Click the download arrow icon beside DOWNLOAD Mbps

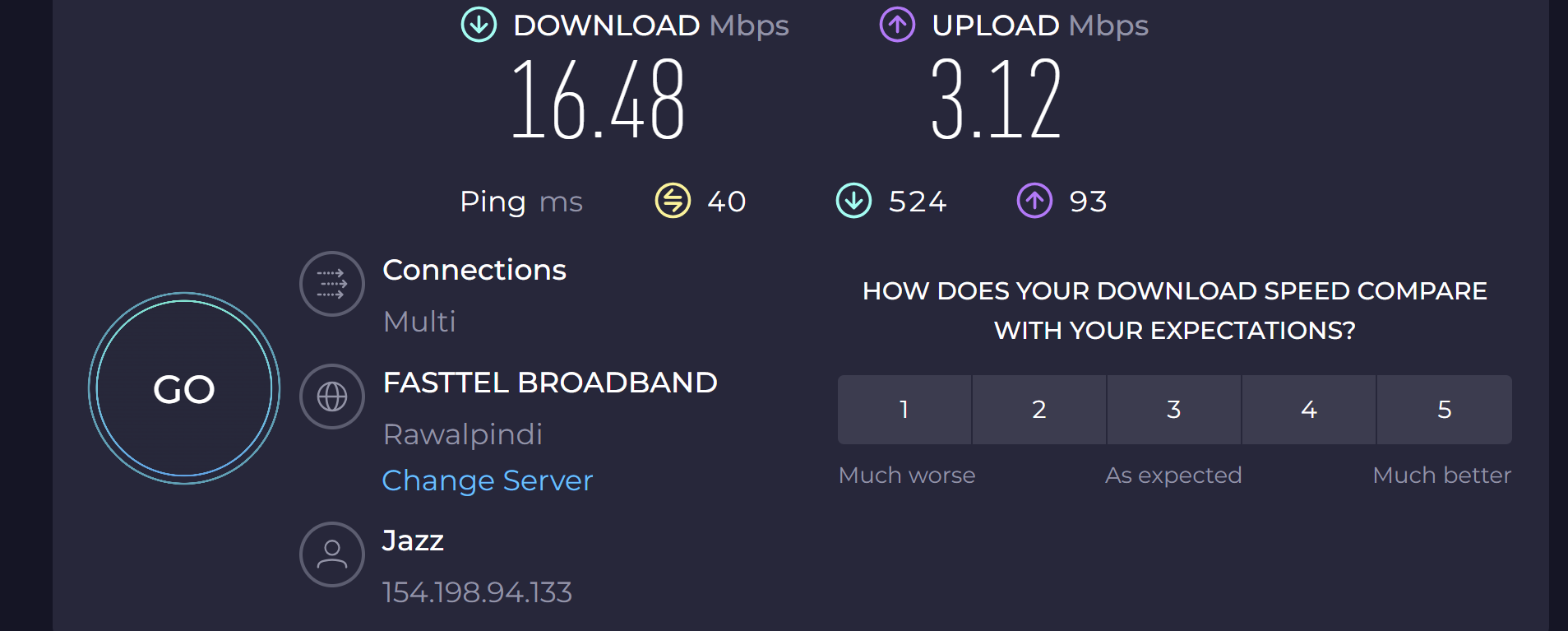(479, 25)
